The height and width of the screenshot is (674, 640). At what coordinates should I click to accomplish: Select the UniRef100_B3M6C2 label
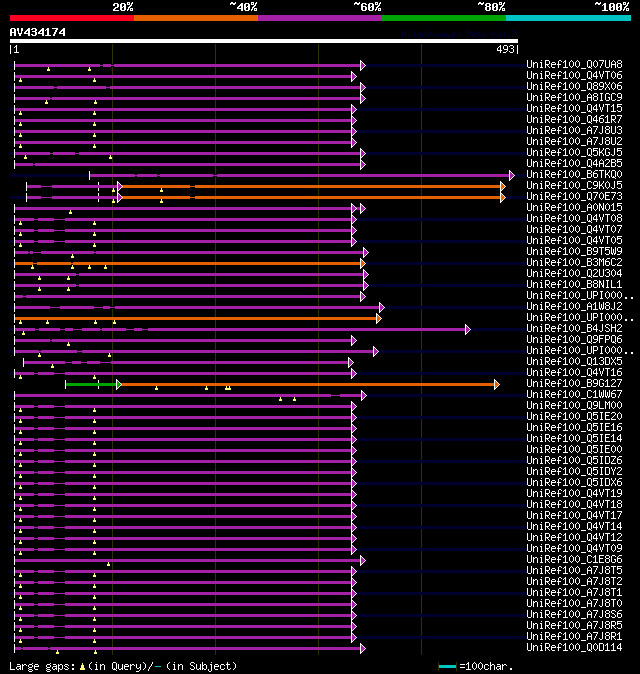pyautogui.click(x=574, y=263)
